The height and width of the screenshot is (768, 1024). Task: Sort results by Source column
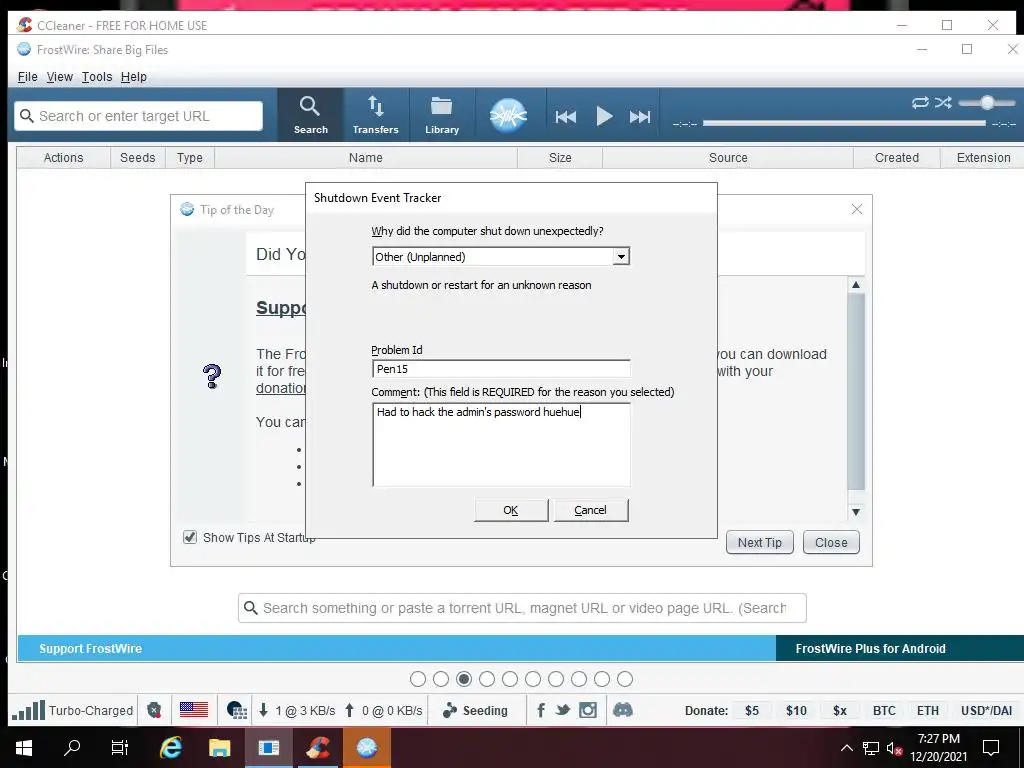coord(728,157)
